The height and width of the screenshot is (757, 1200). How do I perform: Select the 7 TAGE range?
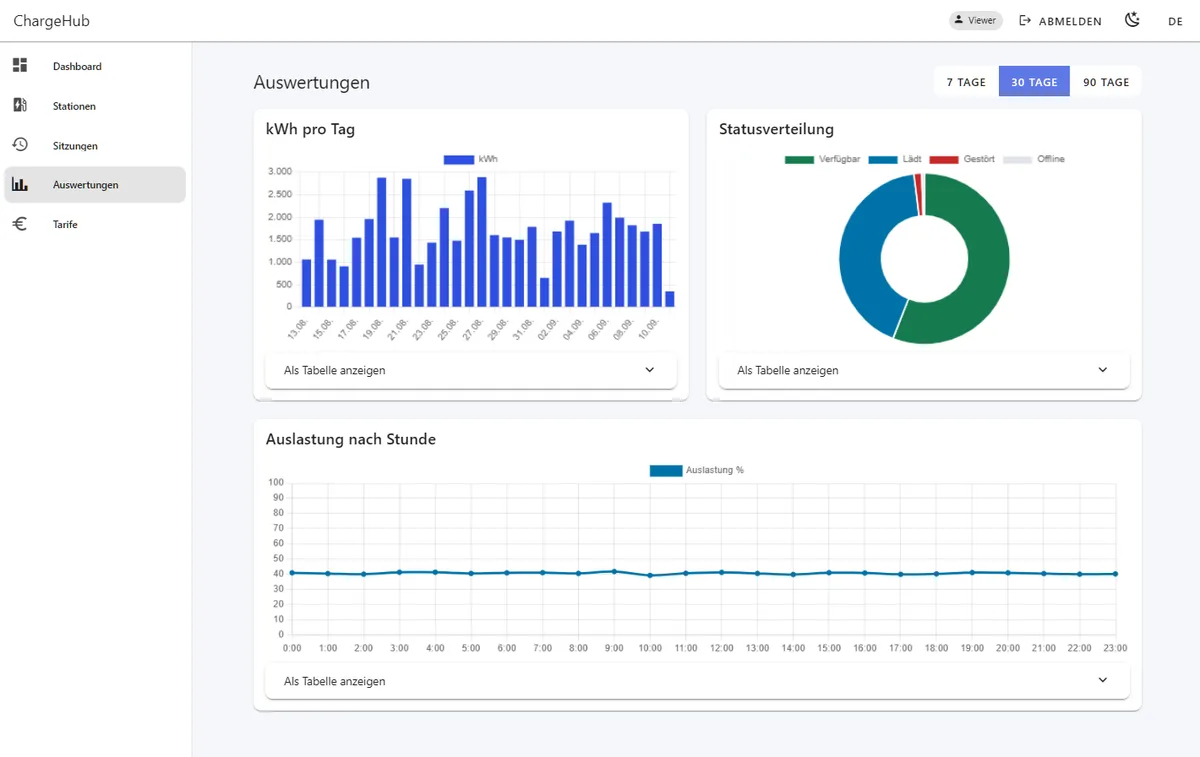click(x=966, y=82)
